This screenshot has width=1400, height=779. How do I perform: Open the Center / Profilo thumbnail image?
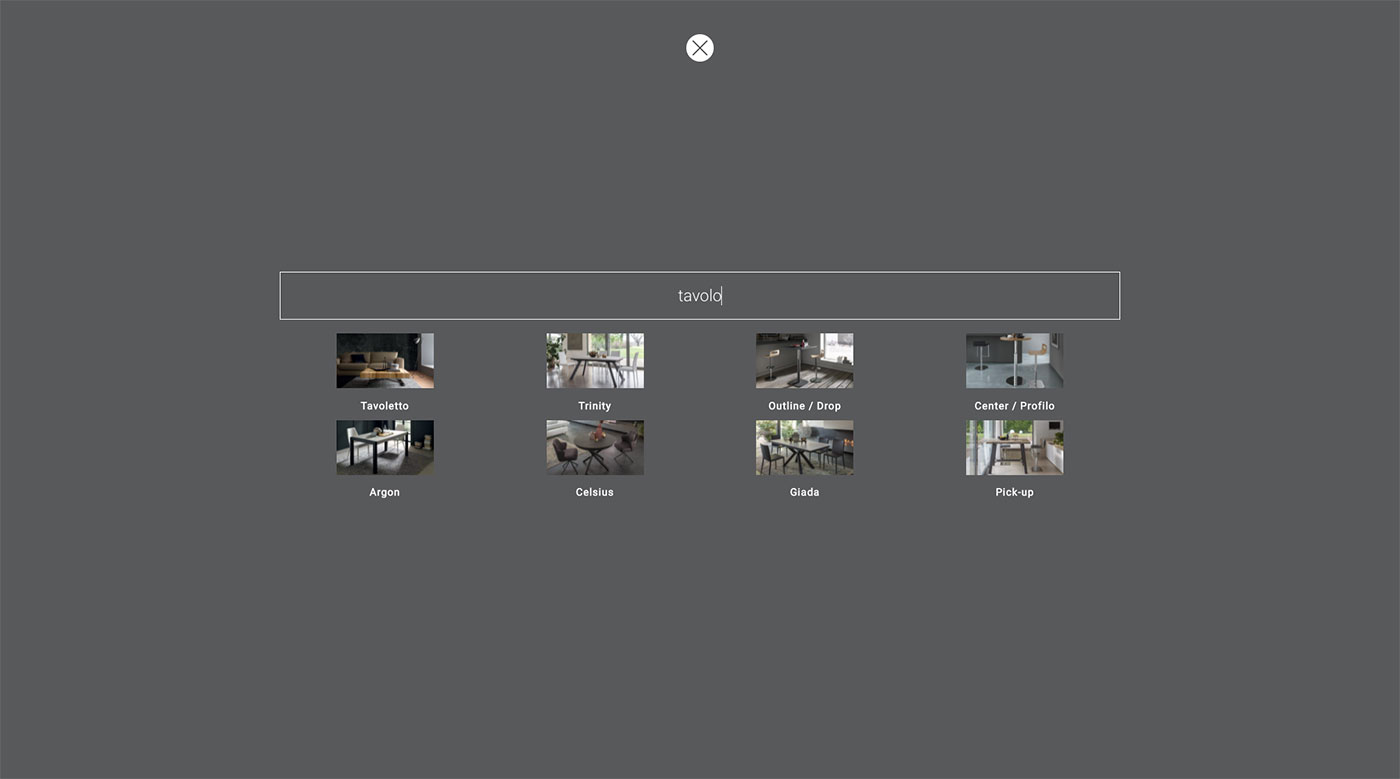pos(1015,361)
